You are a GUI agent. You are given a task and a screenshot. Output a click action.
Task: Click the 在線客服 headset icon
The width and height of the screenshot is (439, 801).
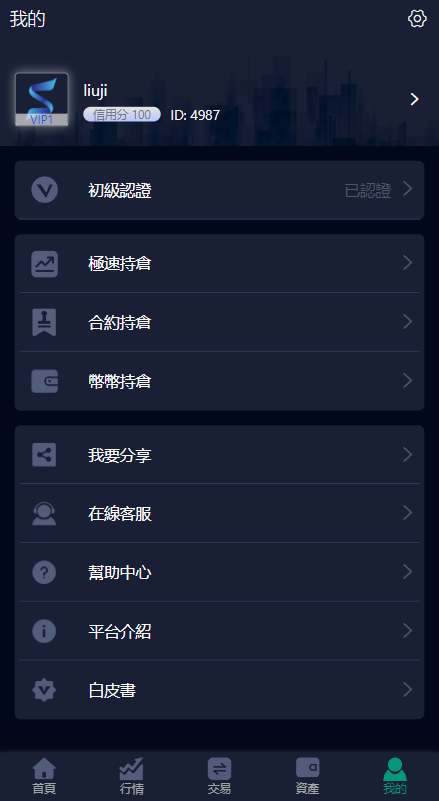click(x=44, y=513)
